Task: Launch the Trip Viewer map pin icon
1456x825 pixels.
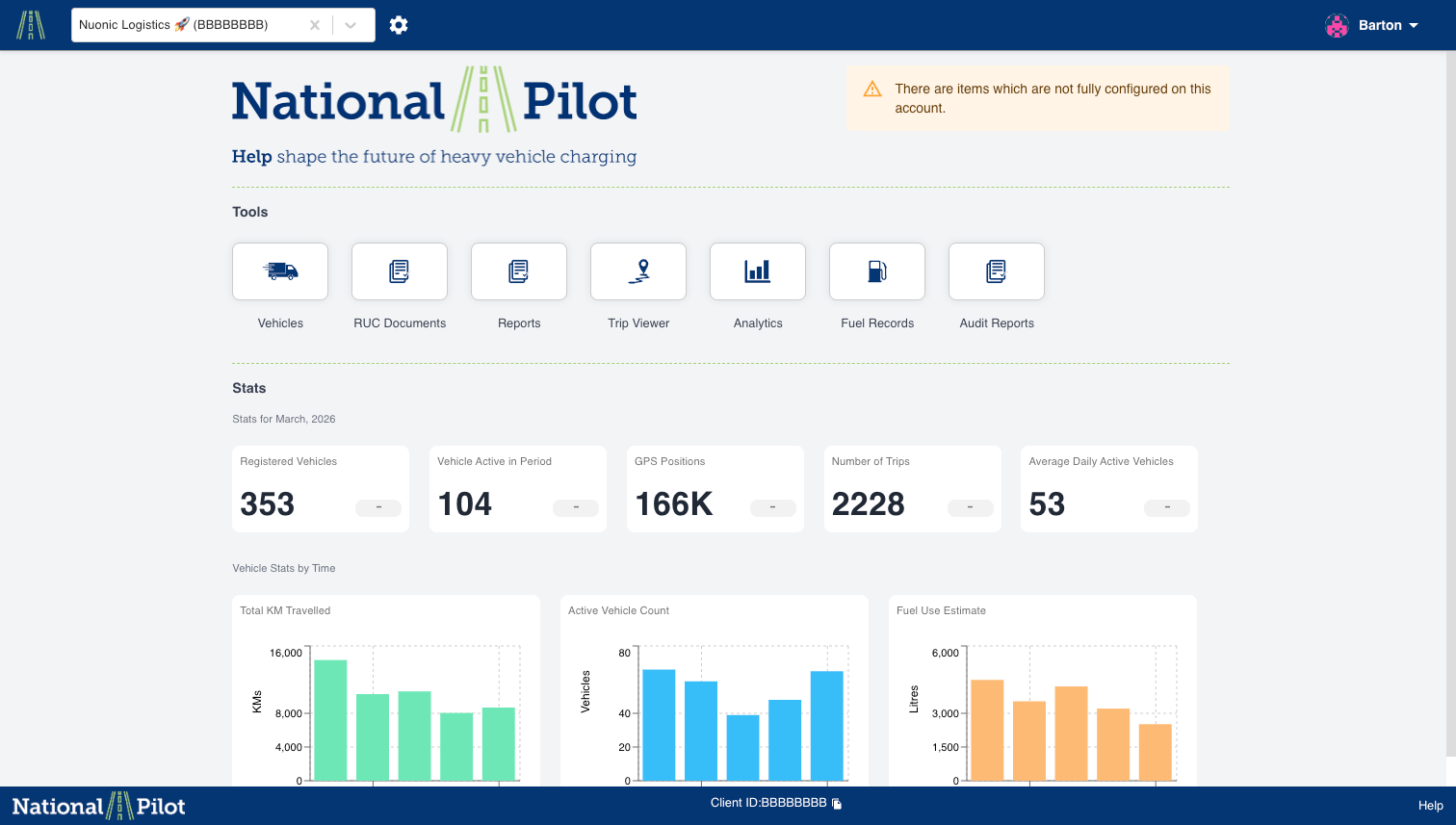Action: pyautogui.click(x=638, y=271)
